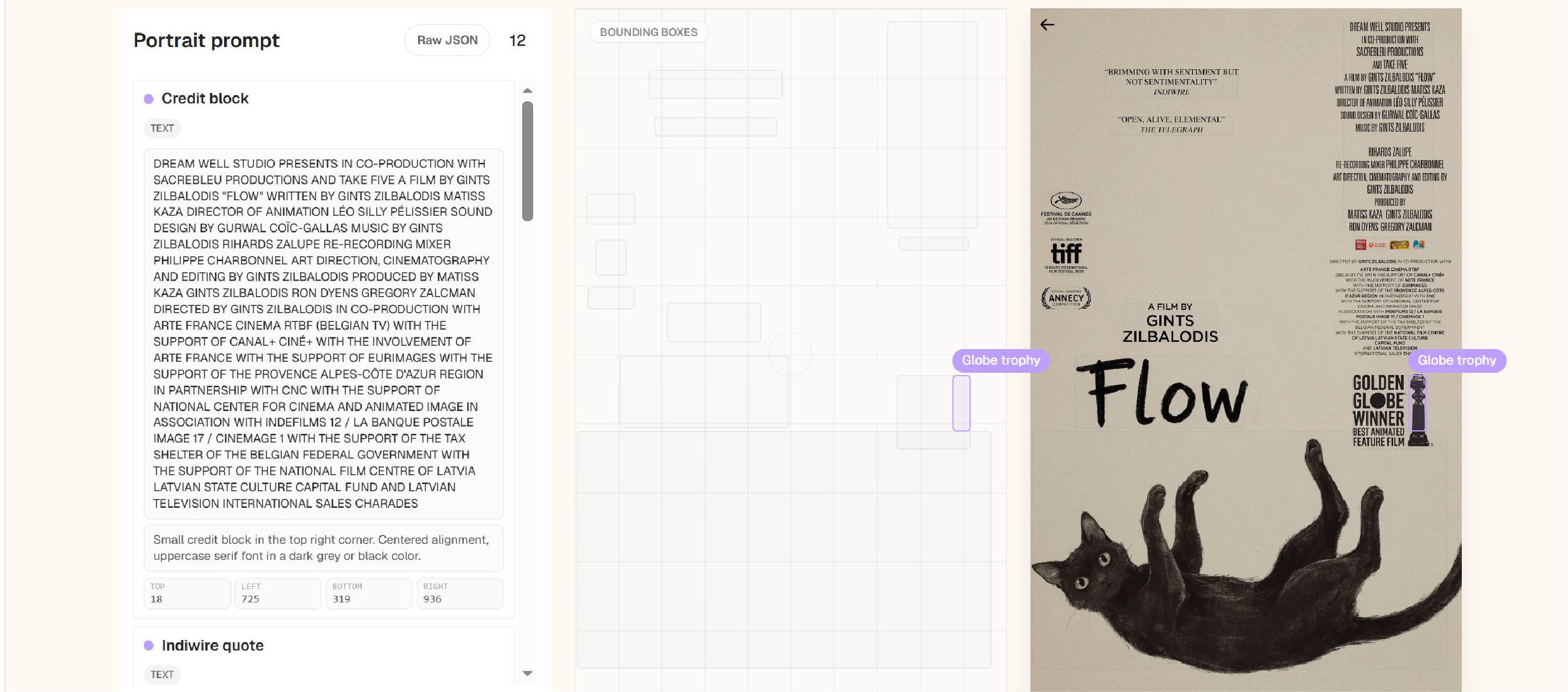Click the RIGHT value field showing 936
The width and height of the screenshot is (1568, 692).
pyautogui.click(x=460, y=594)
